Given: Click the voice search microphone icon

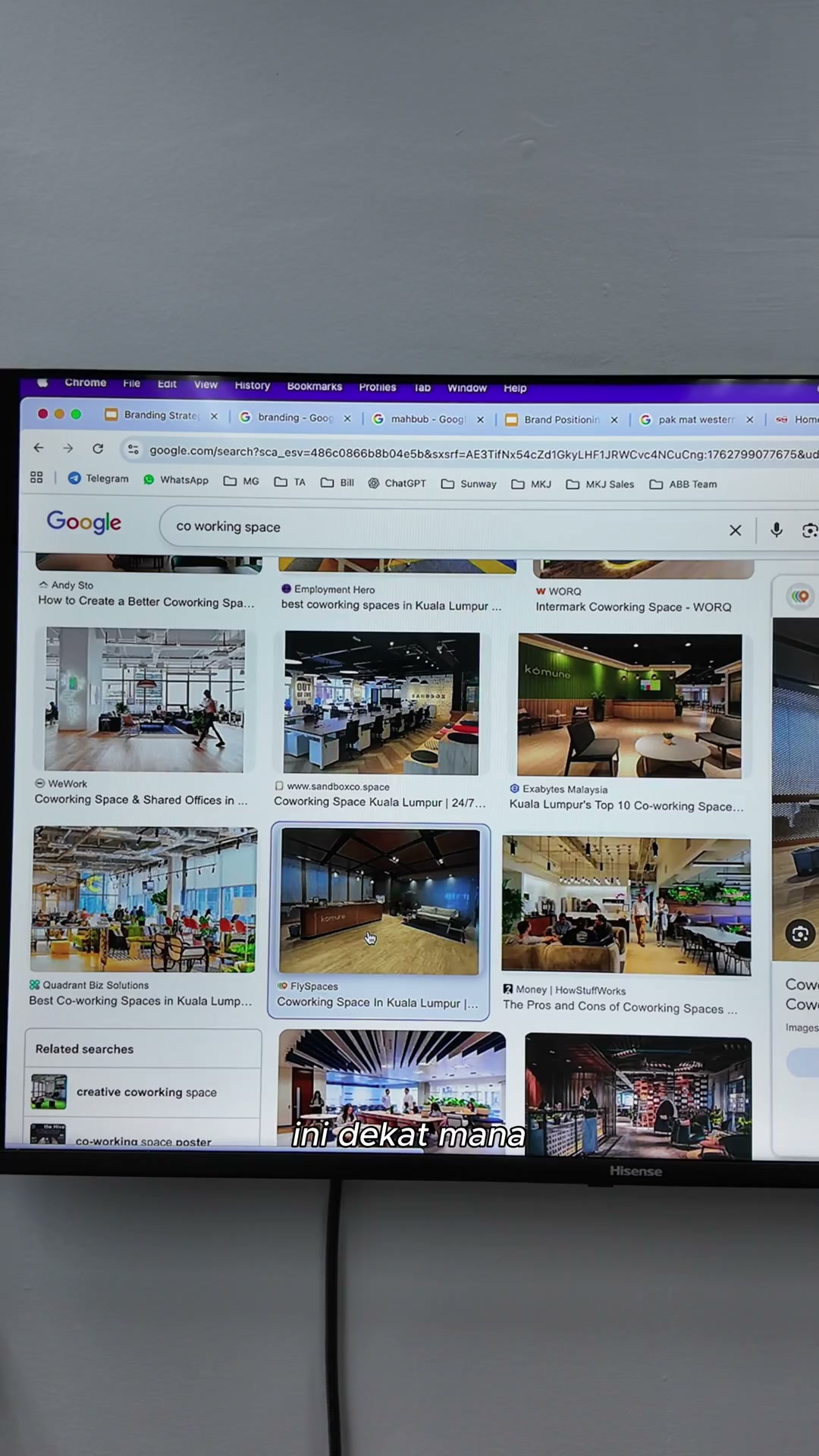Looking at the screenshot, I should 776,530.
